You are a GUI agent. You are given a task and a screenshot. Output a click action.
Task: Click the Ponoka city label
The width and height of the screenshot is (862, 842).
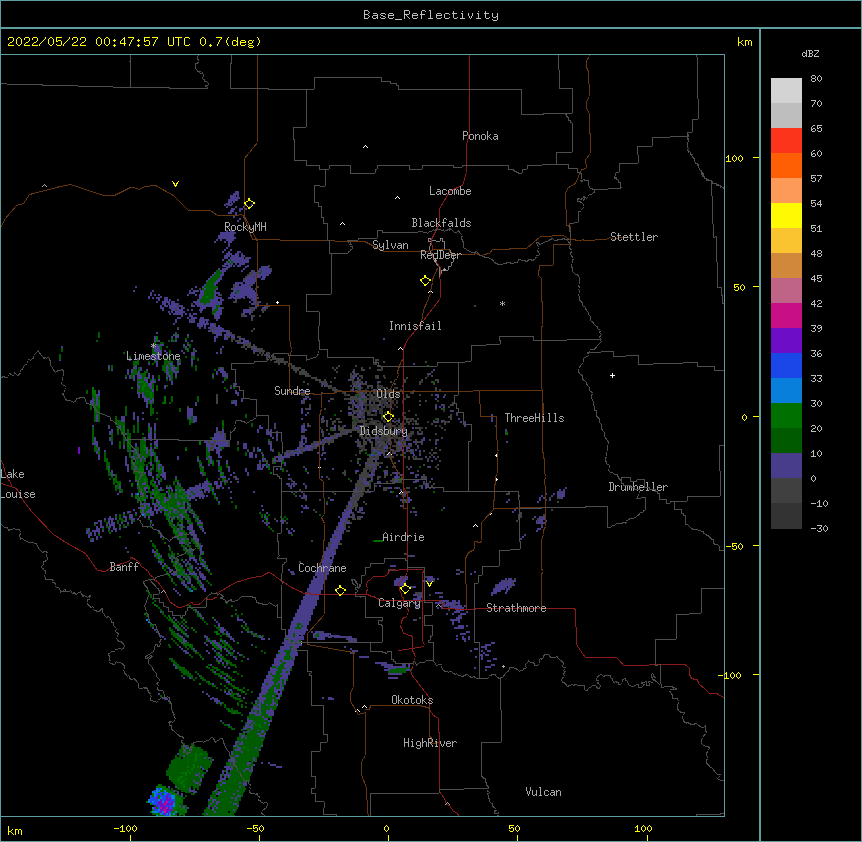[x=480, y=136]
